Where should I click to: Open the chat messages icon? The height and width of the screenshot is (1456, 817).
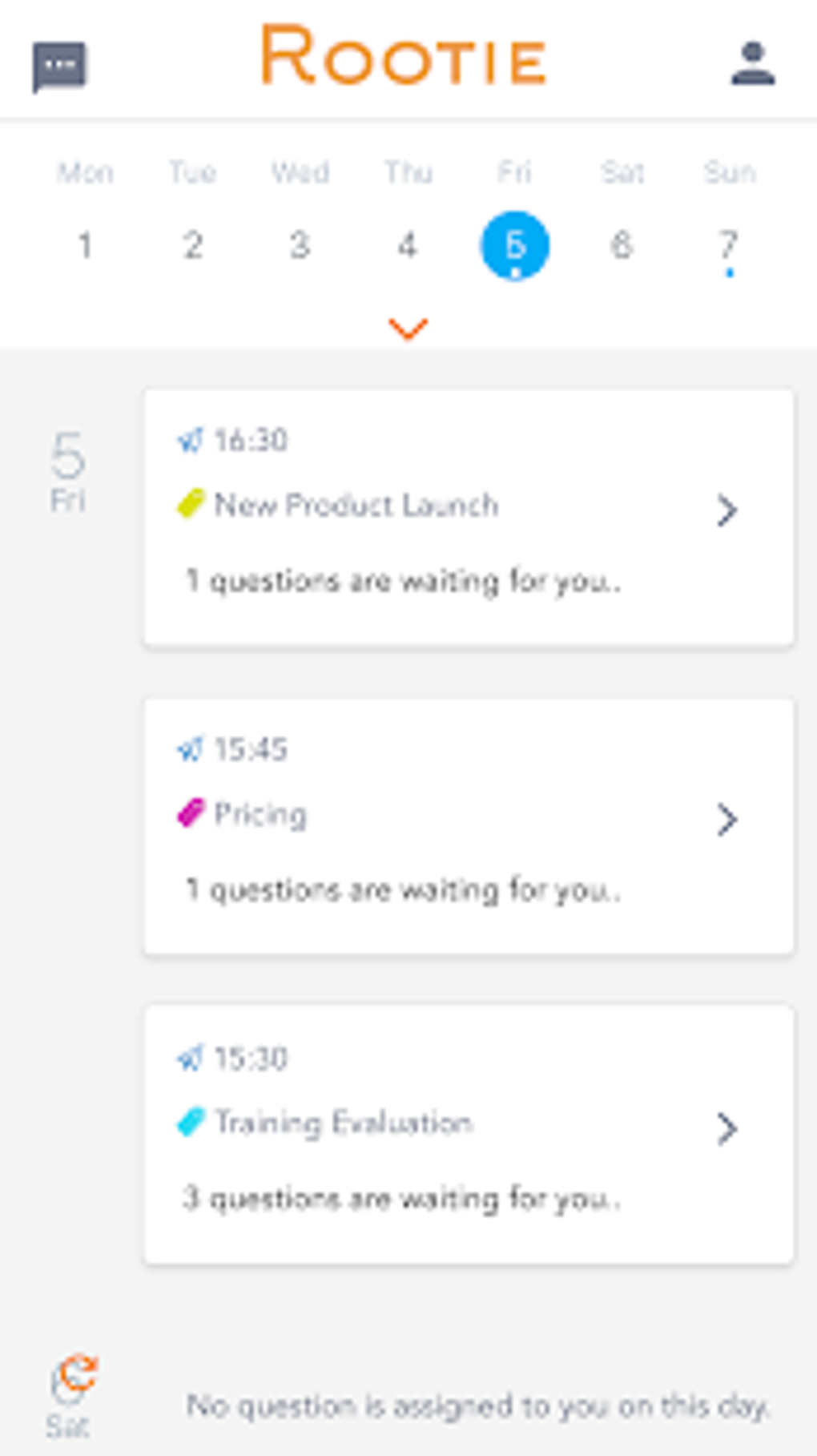pos(59,66)
